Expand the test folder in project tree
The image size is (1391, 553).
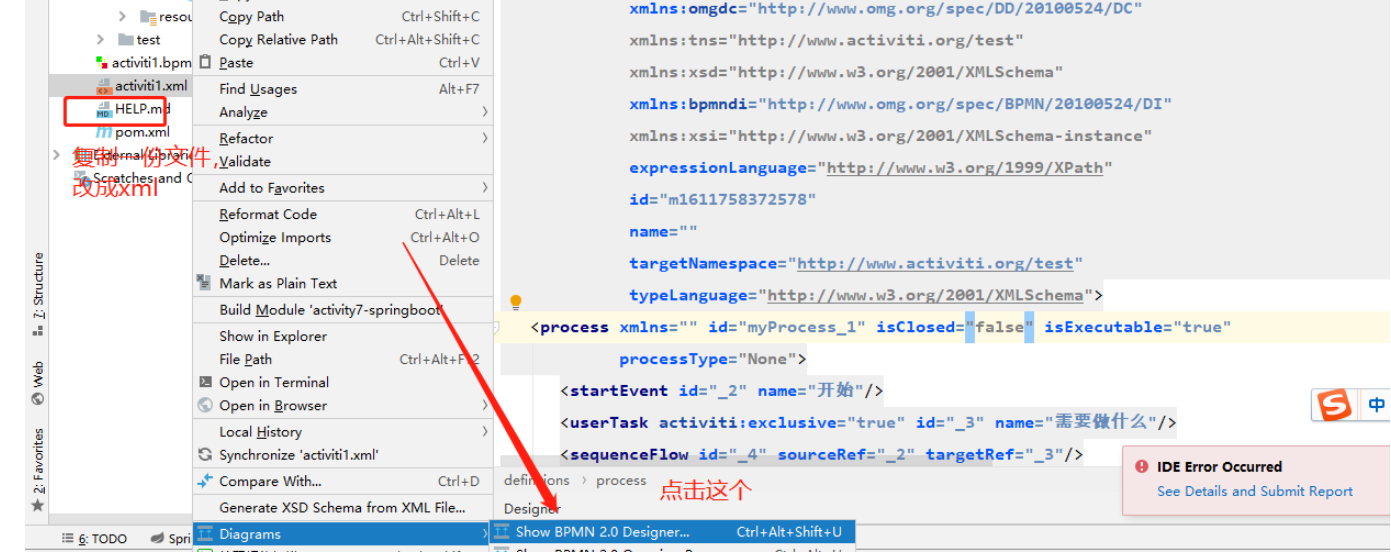pos(100,40)
